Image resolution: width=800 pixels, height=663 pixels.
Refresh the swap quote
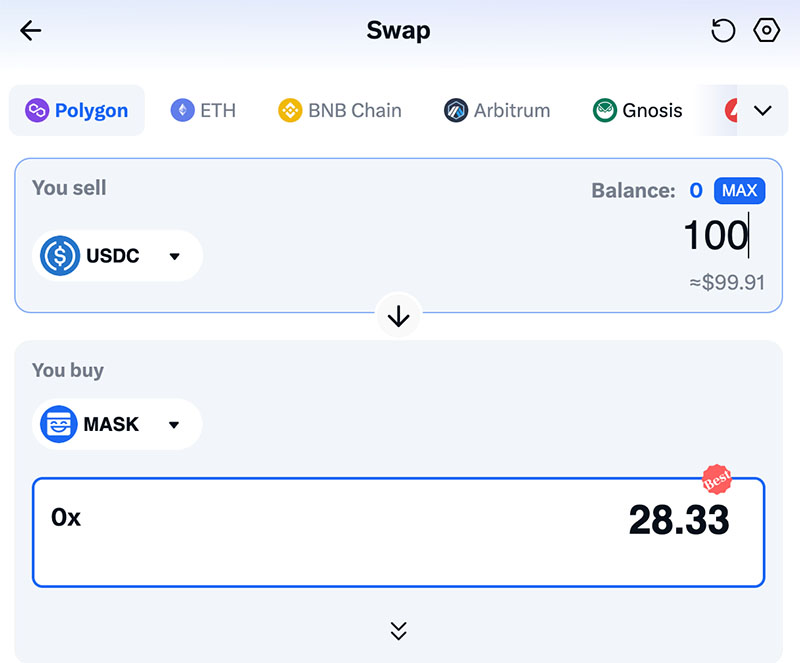(x=723, y=31)
